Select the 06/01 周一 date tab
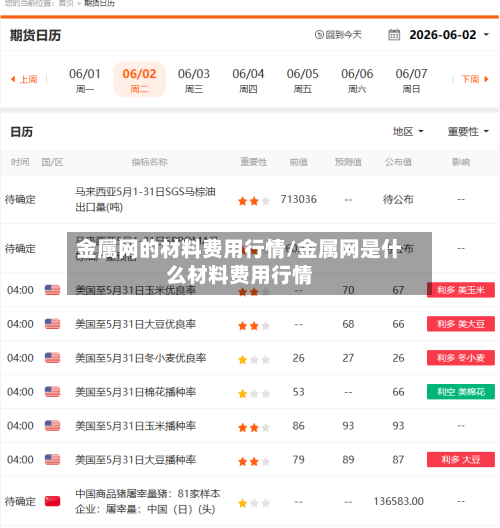500x528 pixels. coord(85,80)
